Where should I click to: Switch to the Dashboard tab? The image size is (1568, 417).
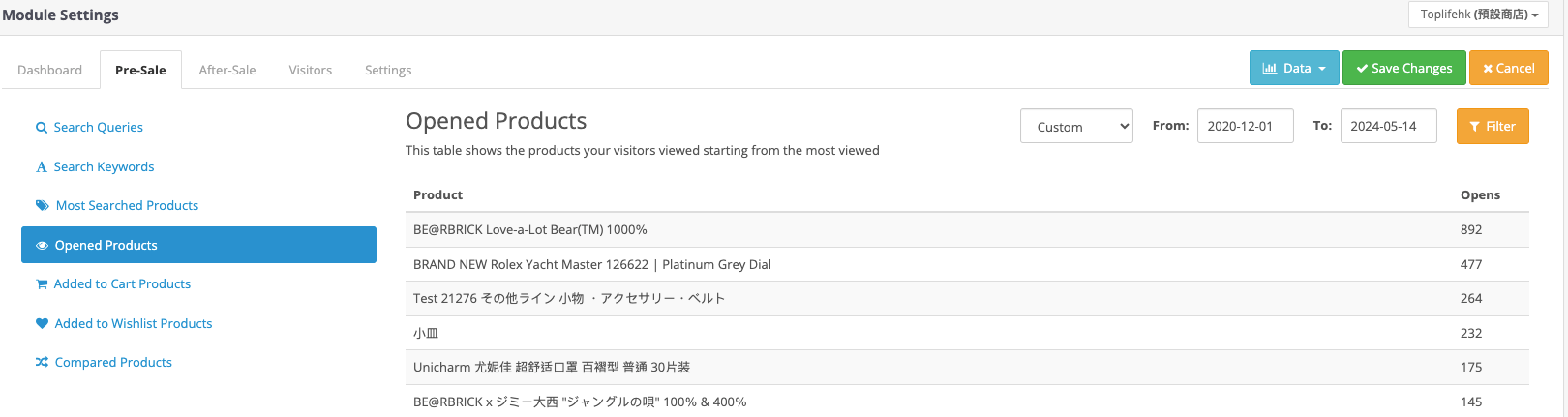(x=49, y=71)
